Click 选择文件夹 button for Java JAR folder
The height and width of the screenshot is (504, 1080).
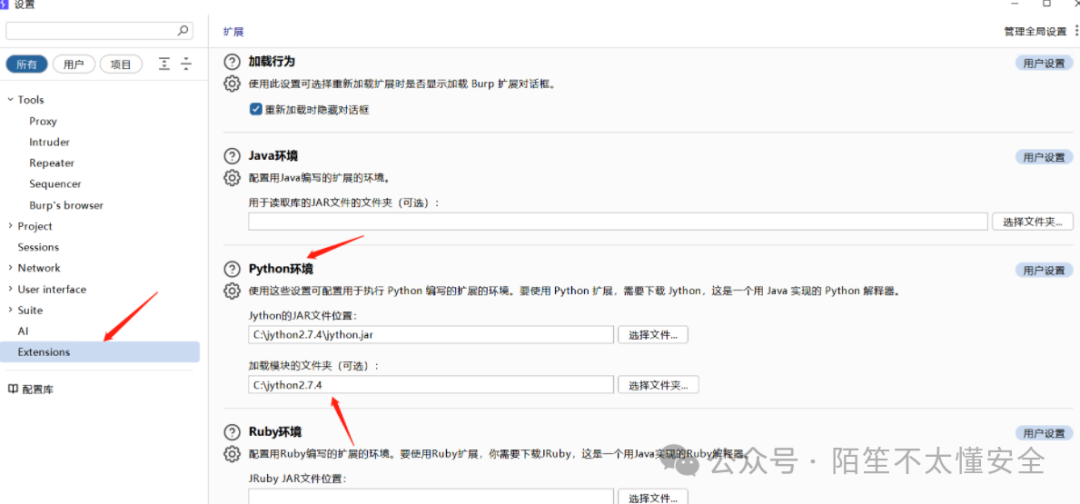(1032, 222)
